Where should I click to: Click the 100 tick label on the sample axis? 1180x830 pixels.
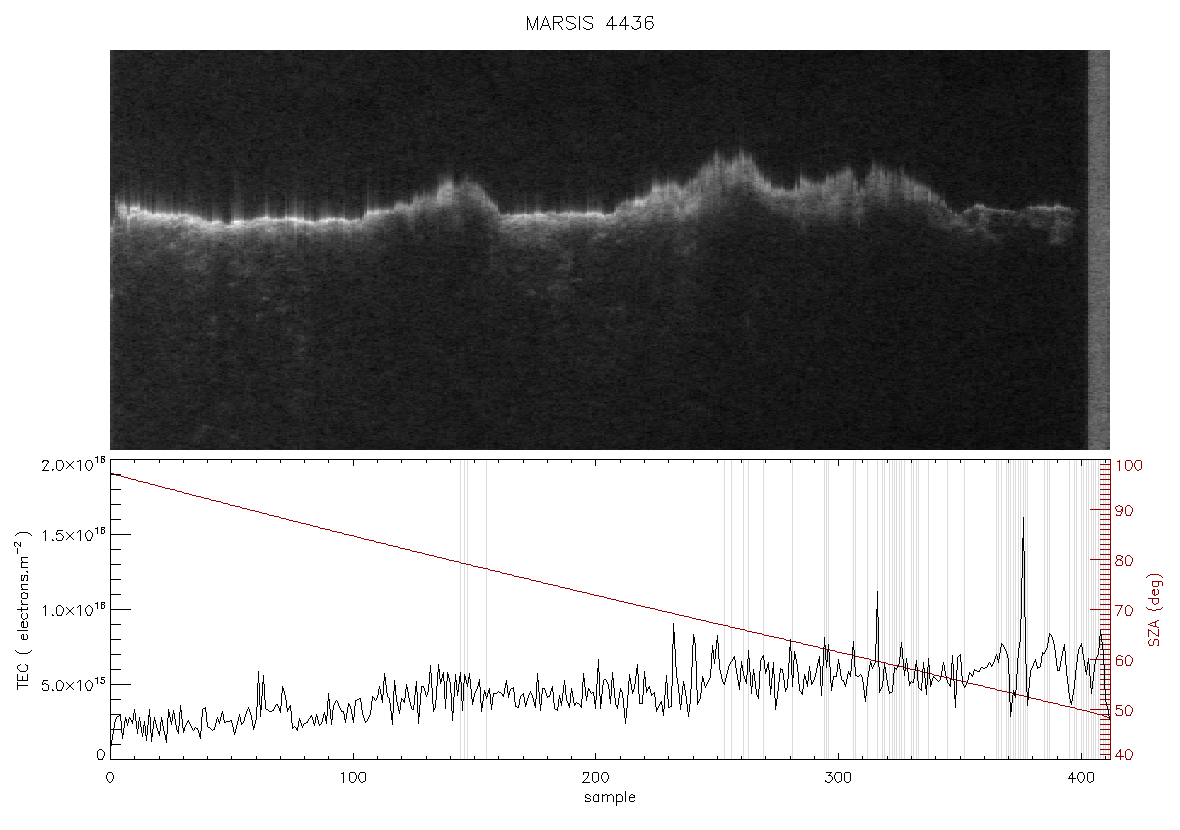(353, 777)
